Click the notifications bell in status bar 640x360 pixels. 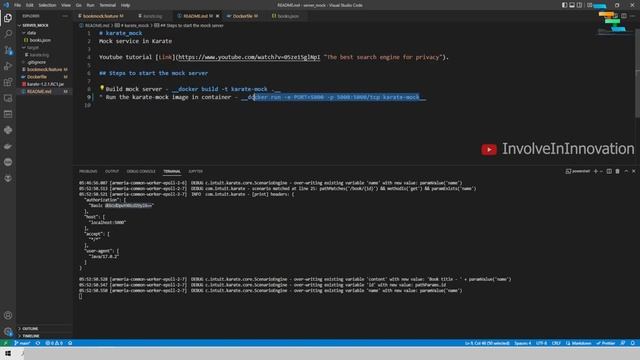point(633,343)
